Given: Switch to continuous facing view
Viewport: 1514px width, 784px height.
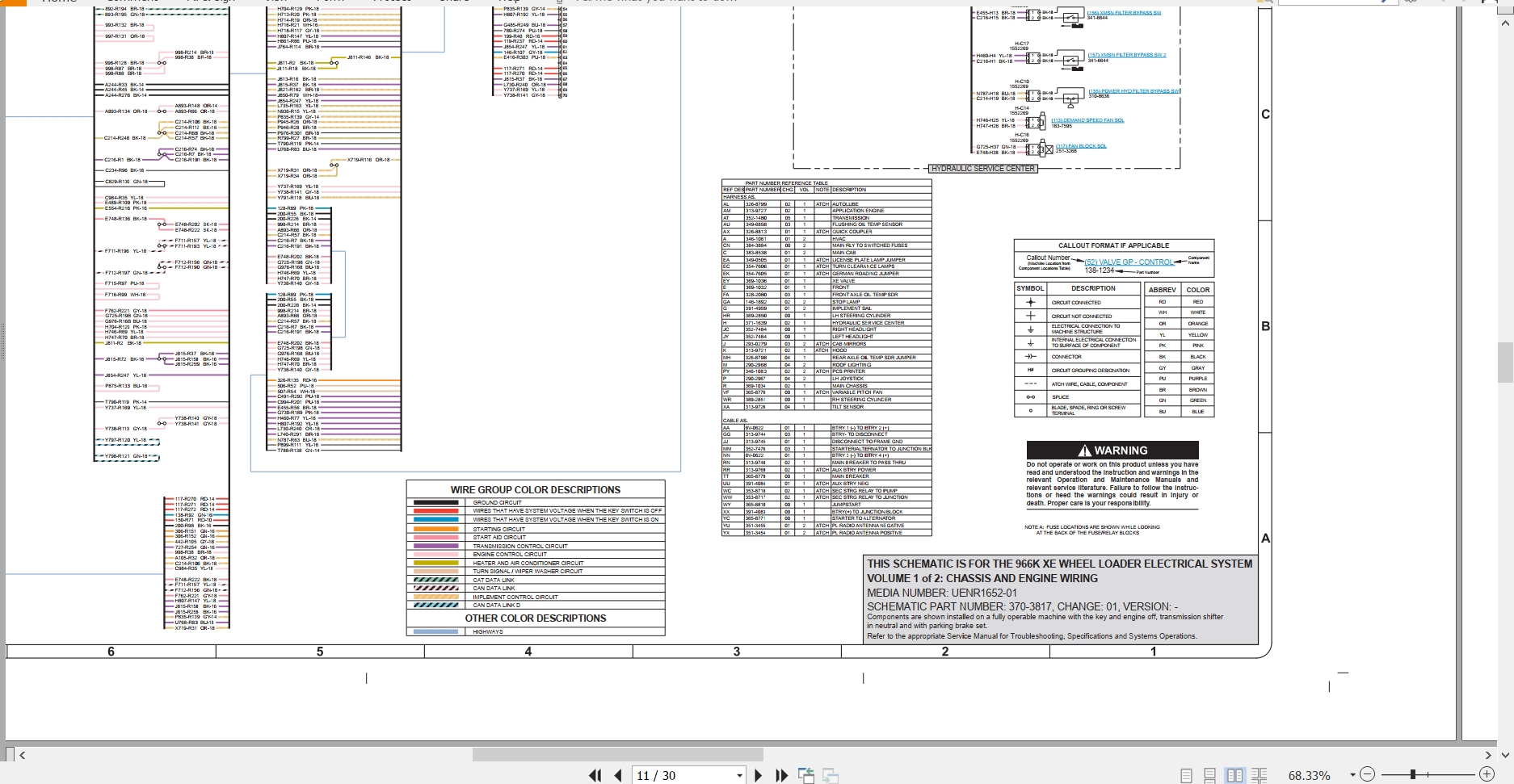Looking at the screenshot, I should (x=1259, y=775).
